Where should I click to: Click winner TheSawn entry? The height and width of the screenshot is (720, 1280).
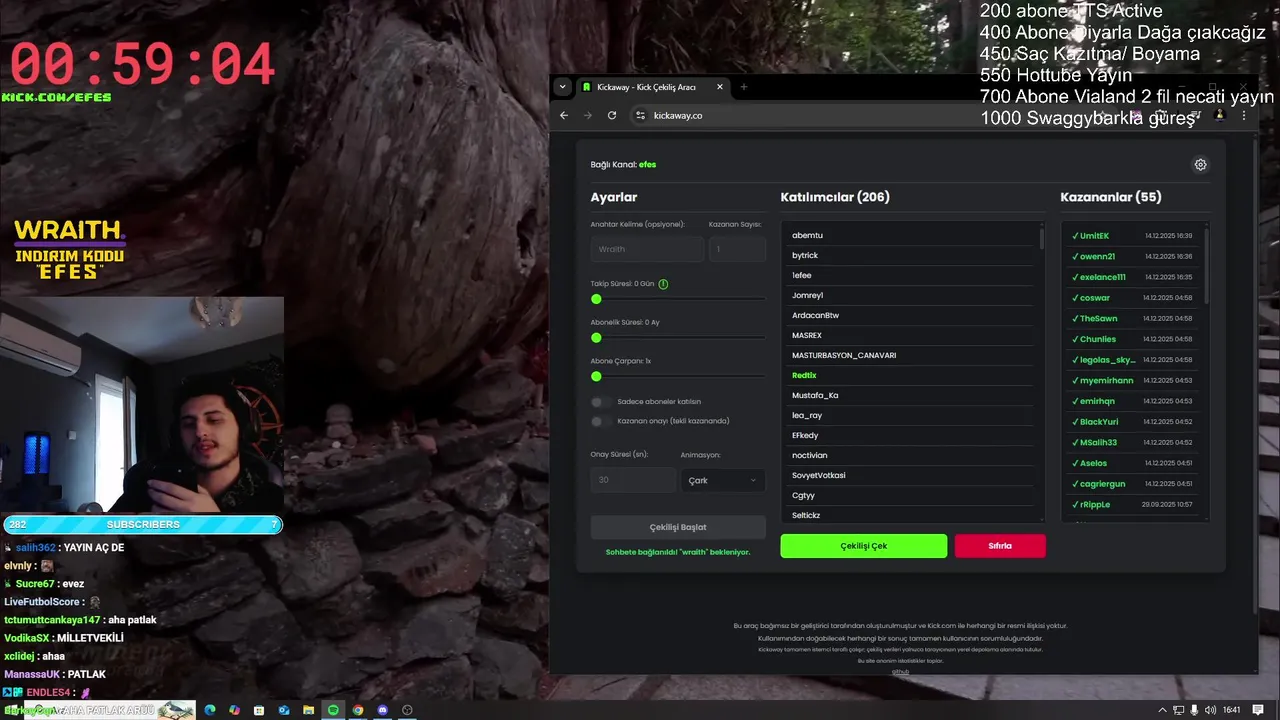1132,318
